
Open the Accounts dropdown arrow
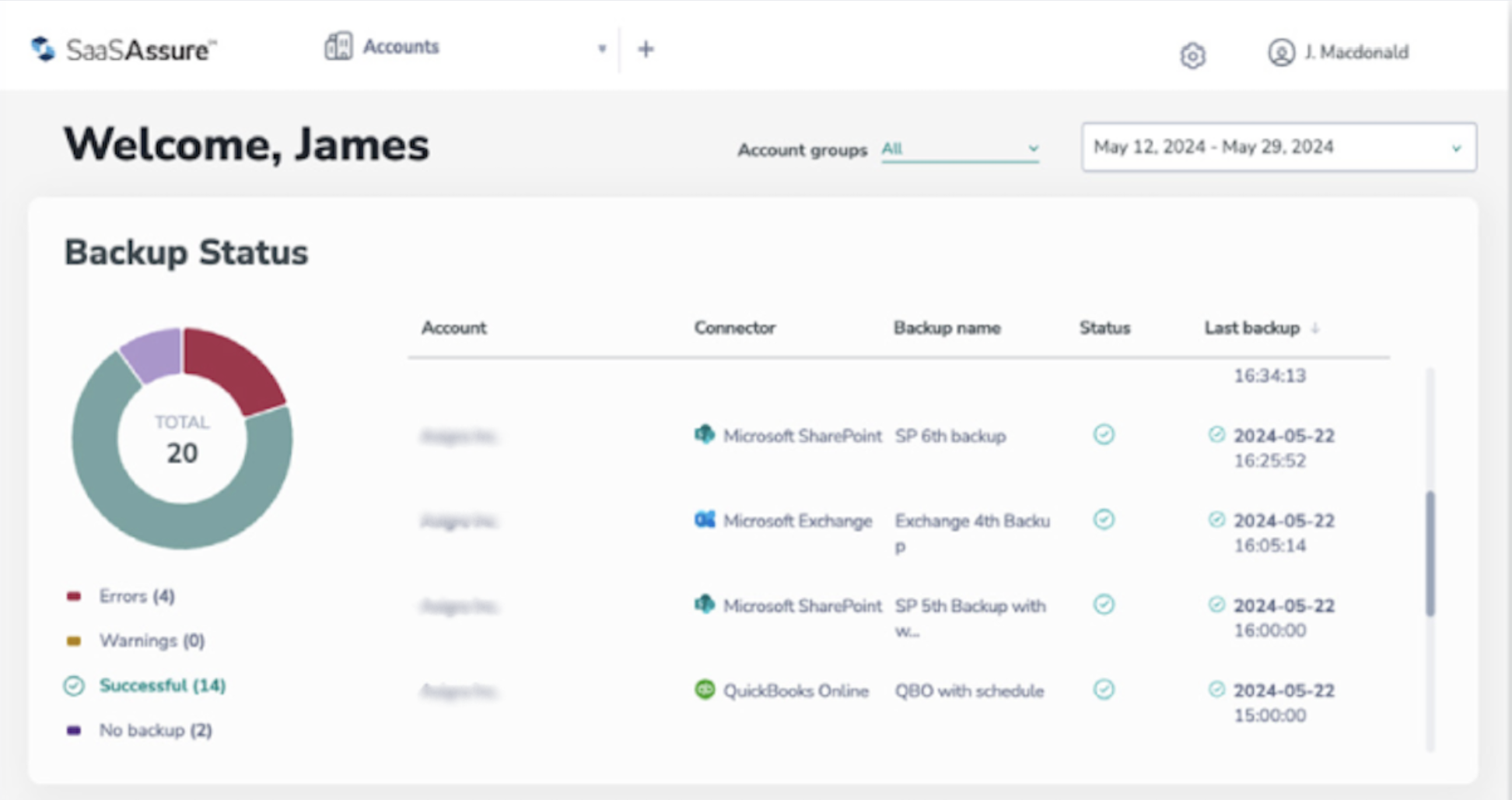click(x=601, y=48)
